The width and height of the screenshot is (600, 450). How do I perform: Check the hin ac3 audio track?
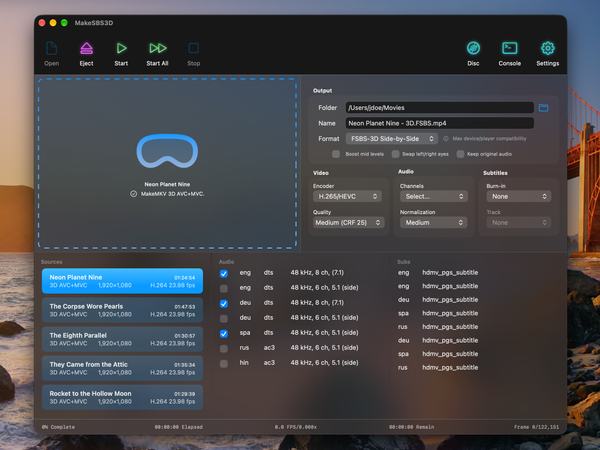pyautogui.click(x=224, y=364)
